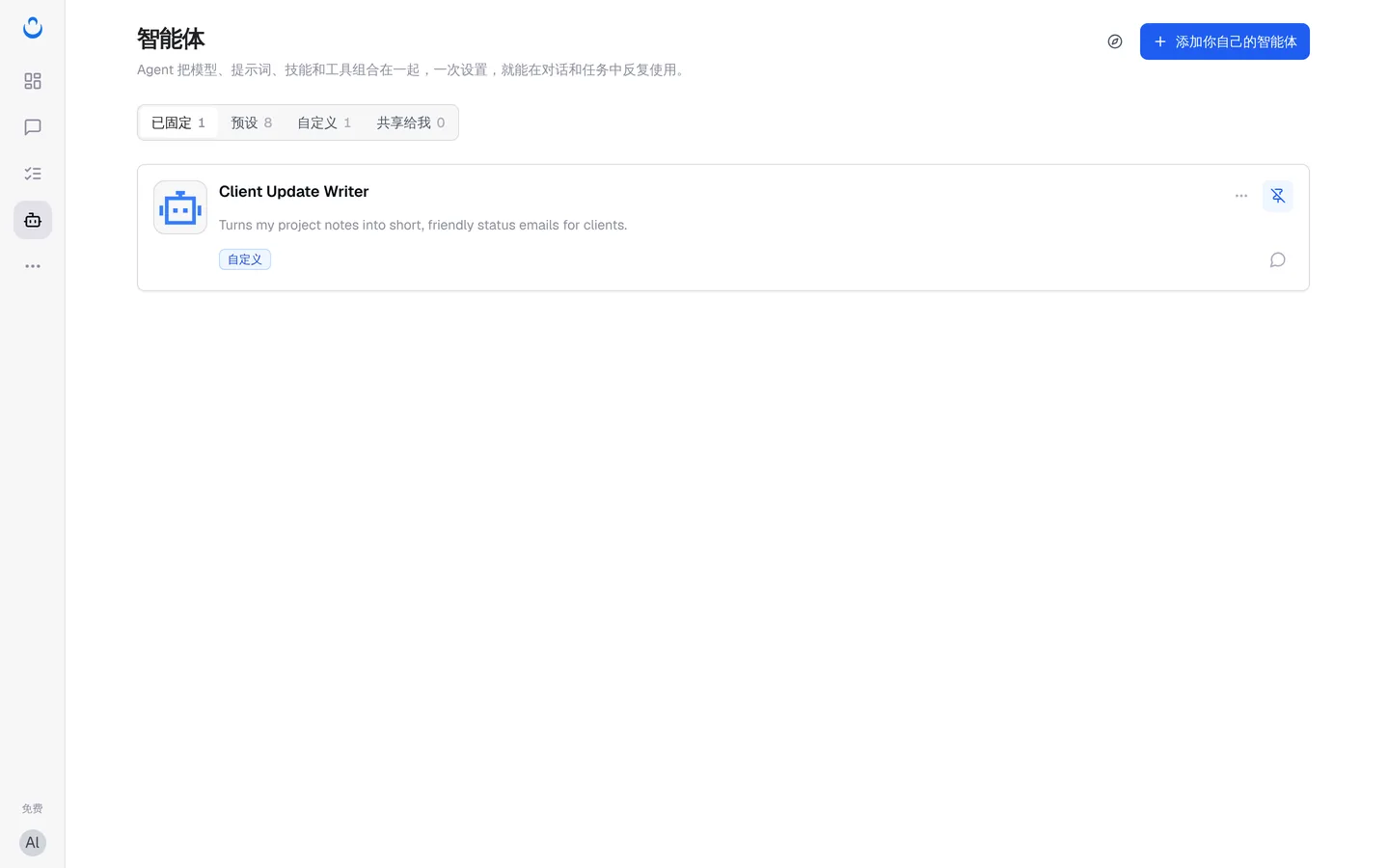Click the Client Update Writer robot avatar
The width and height of the screenshot is (1389, 868).
coord(180,207)
